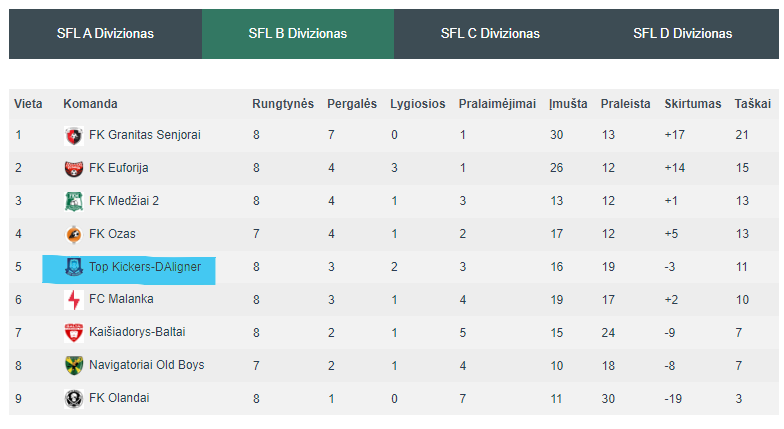The image size is (784, 429).
Task: Click the Skirtumas column header
Action: [x=692, y=104]
